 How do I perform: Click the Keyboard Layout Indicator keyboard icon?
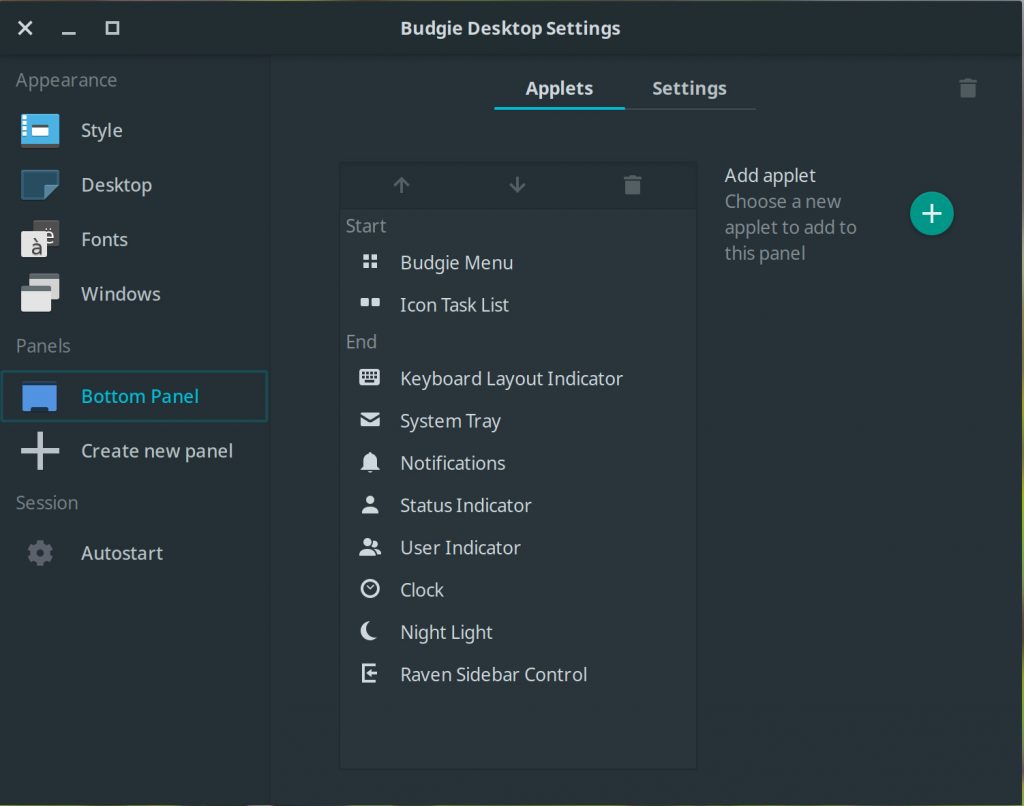[x=370, y=377]
